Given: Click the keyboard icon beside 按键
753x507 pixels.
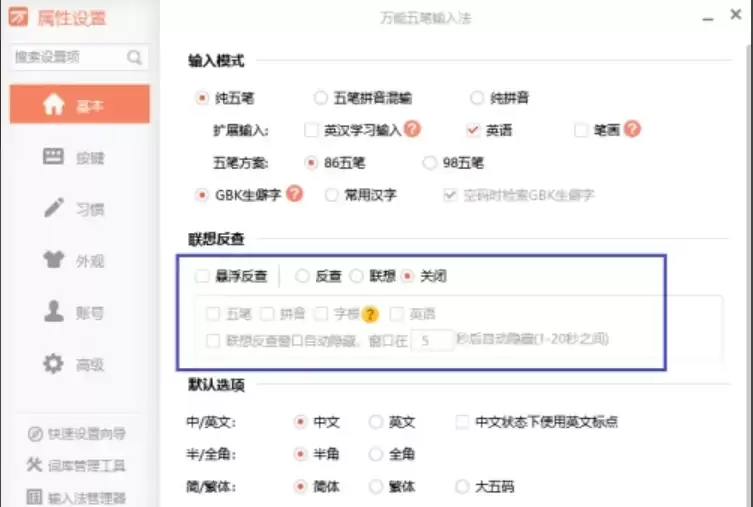Looking at the screenshot, I should (53, 157).
